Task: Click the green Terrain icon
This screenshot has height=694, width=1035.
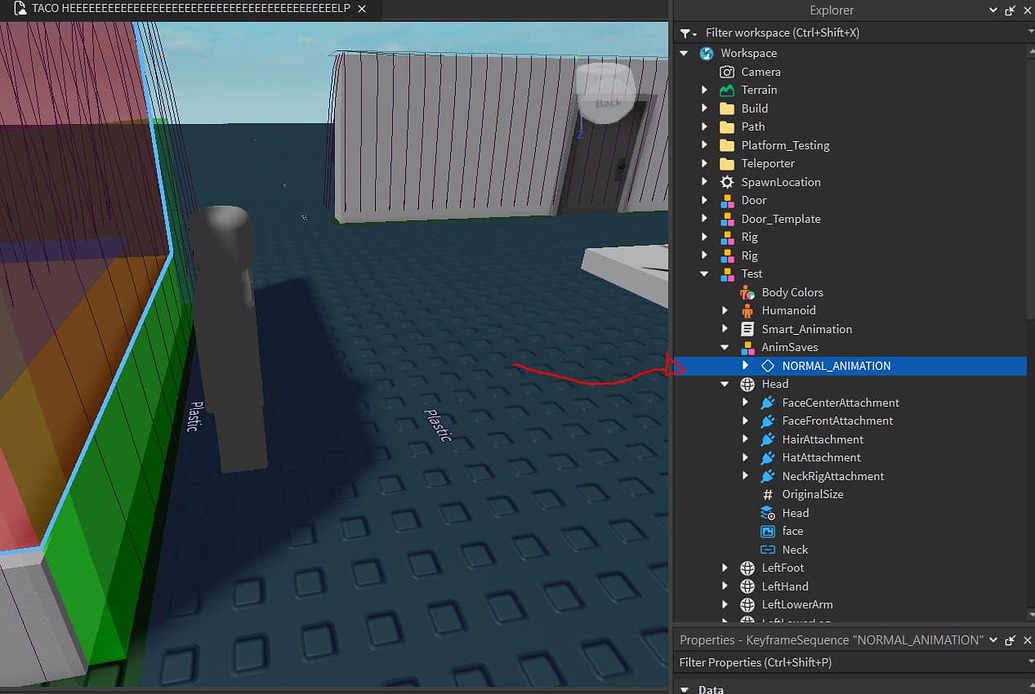Action: (726, 89)
